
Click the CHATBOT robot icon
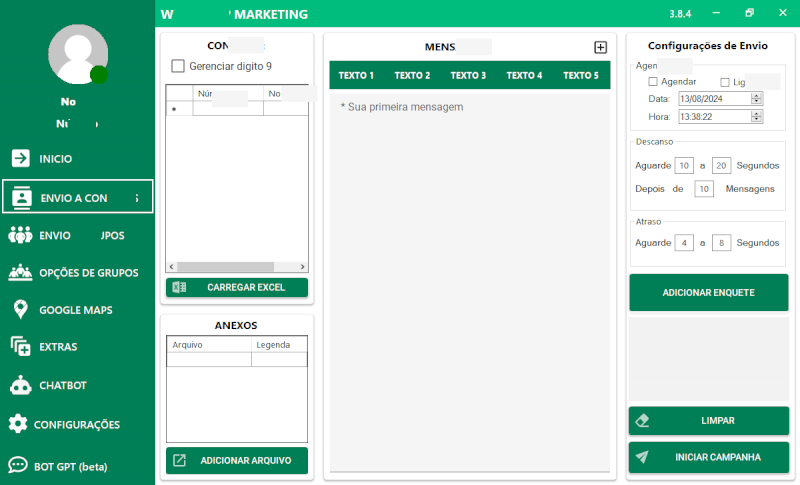20,385
